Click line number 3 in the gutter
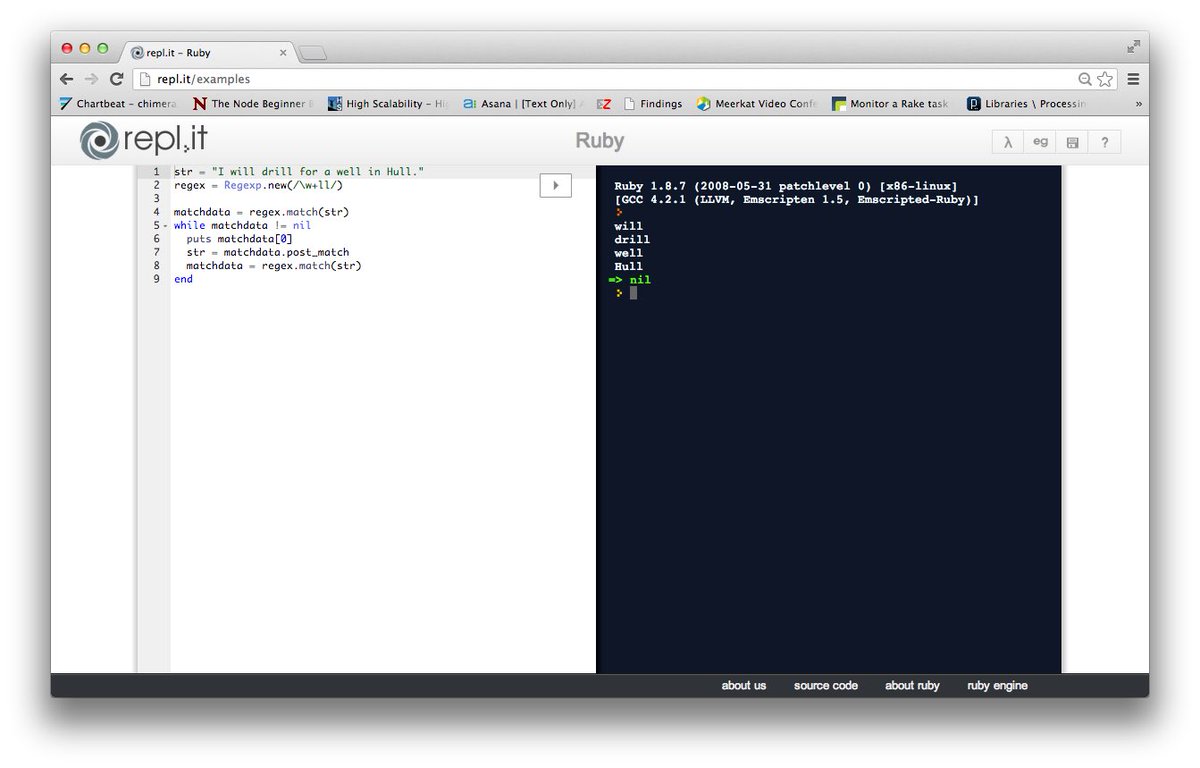Screen dimensions: 1200x768 157,199
